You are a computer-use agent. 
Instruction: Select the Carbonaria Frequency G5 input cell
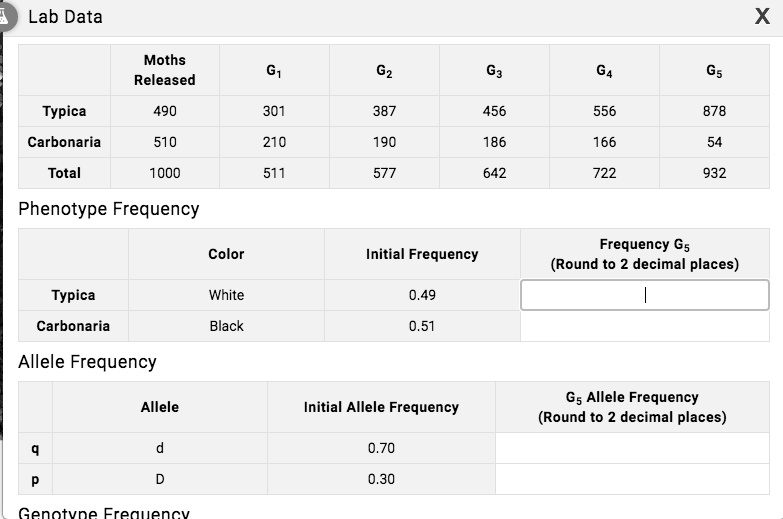(x=645, y=326)
